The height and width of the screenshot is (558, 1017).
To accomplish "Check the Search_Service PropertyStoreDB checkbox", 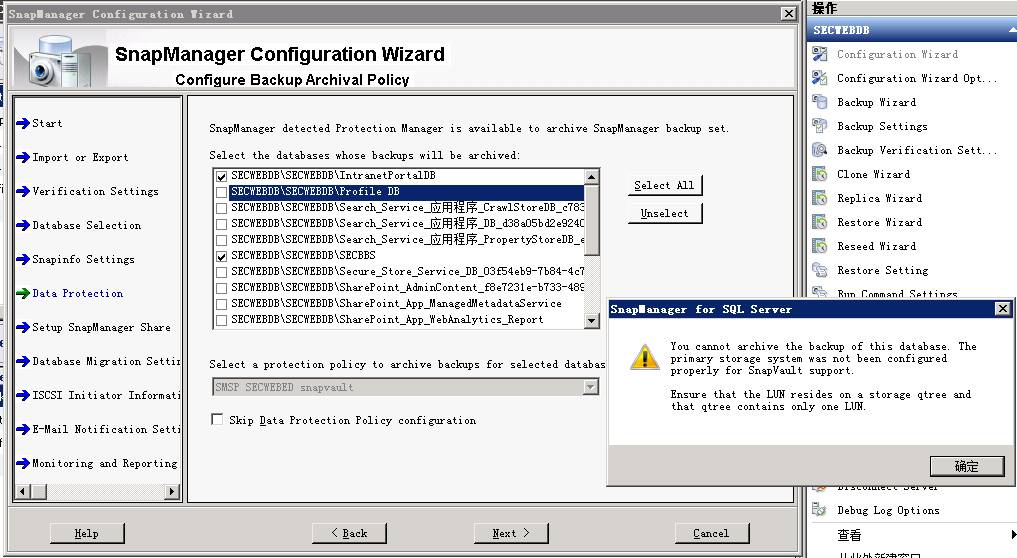I will click(x=222, y=240).
